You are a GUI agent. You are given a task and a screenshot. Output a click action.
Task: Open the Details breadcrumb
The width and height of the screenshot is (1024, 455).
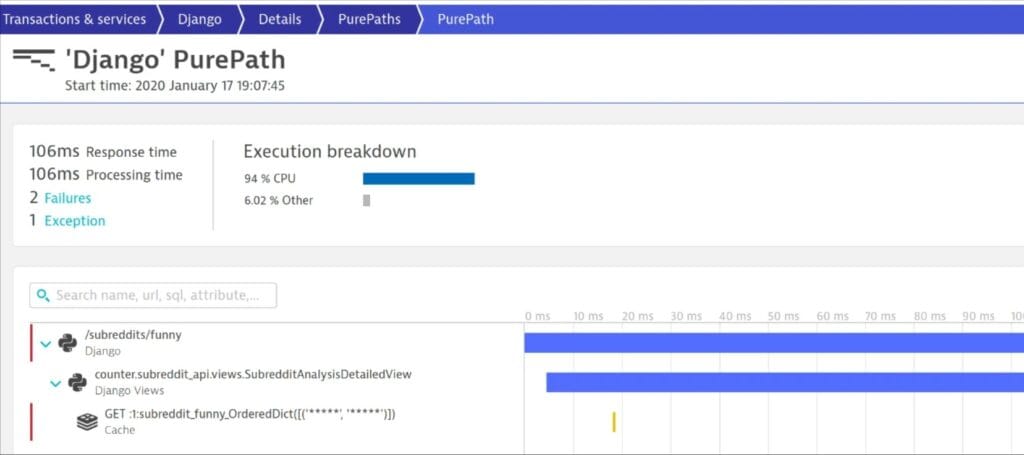280,20
